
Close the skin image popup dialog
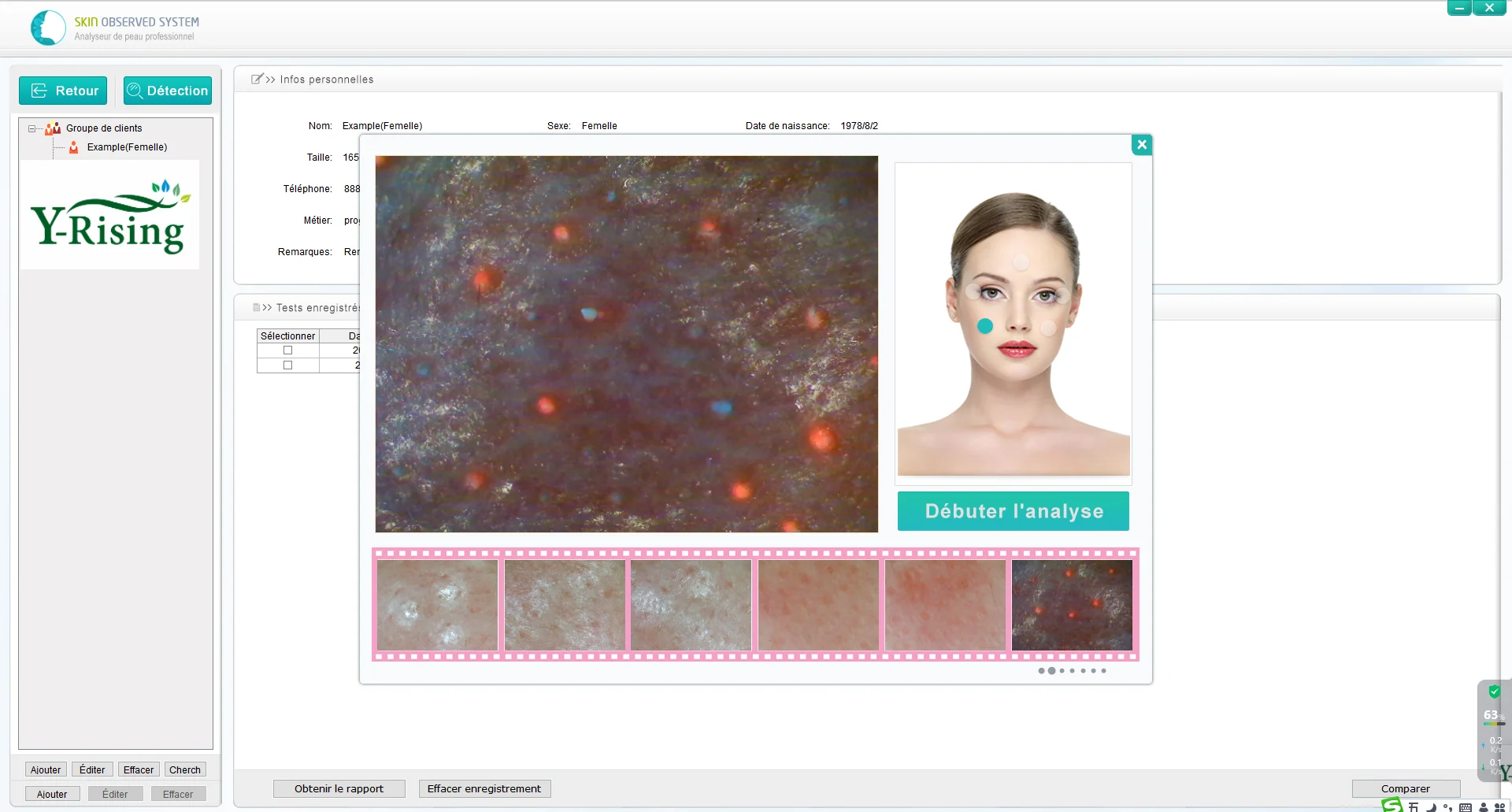click(1141, 145)
